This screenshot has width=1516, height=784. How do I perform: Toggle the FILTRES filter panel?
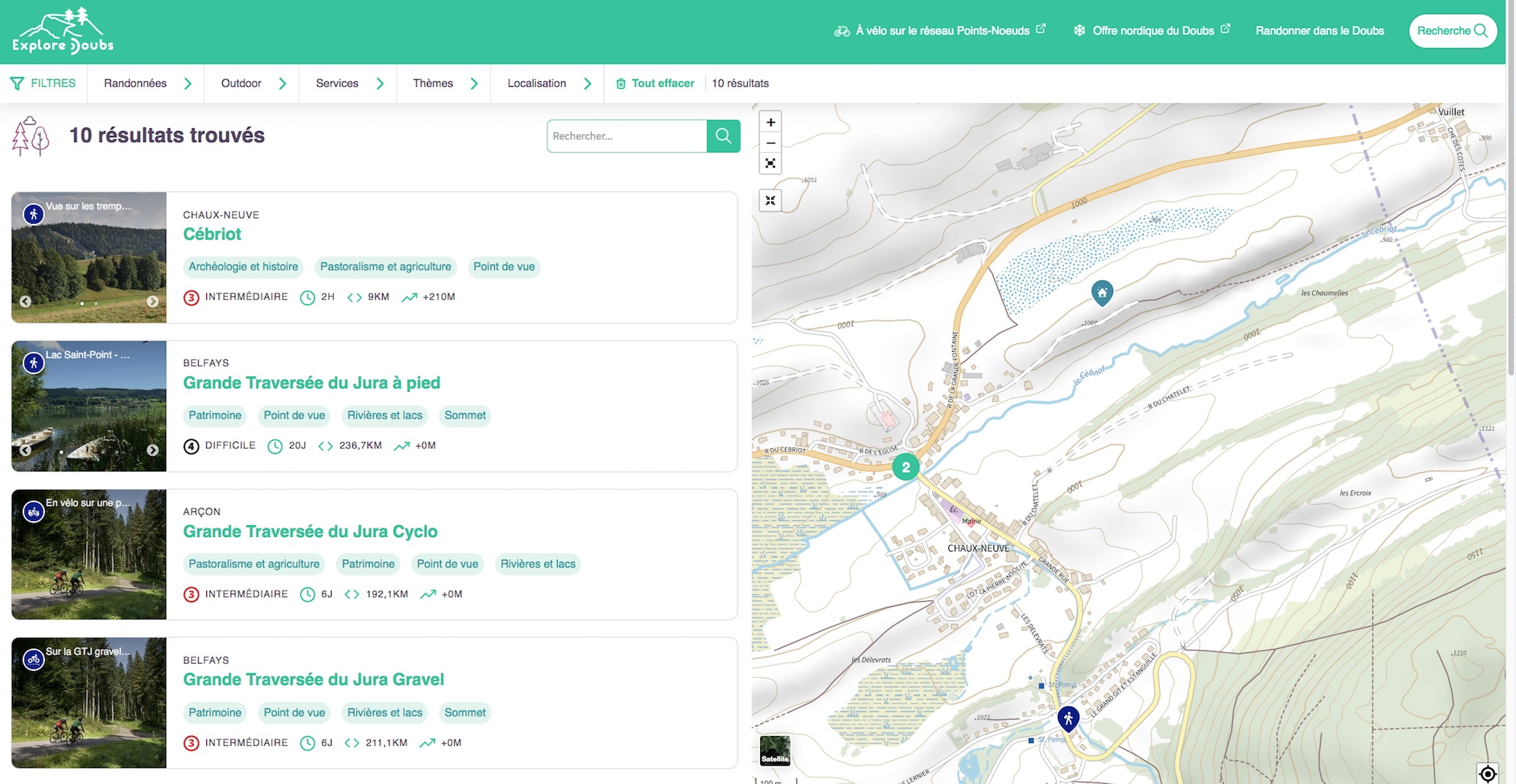[44, 83]
